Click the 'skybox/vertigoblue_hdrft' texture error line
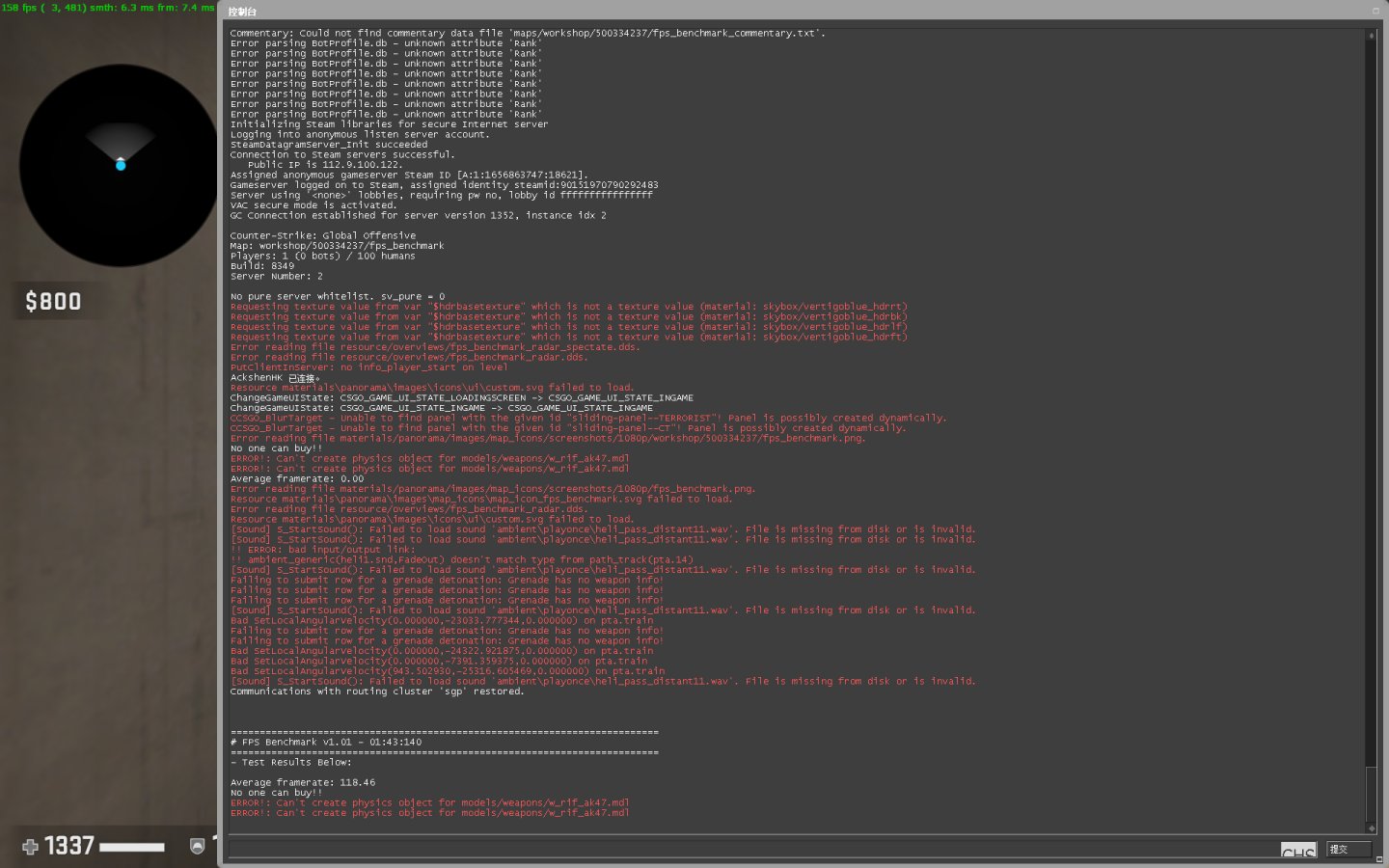 click(x=569, y=337)
